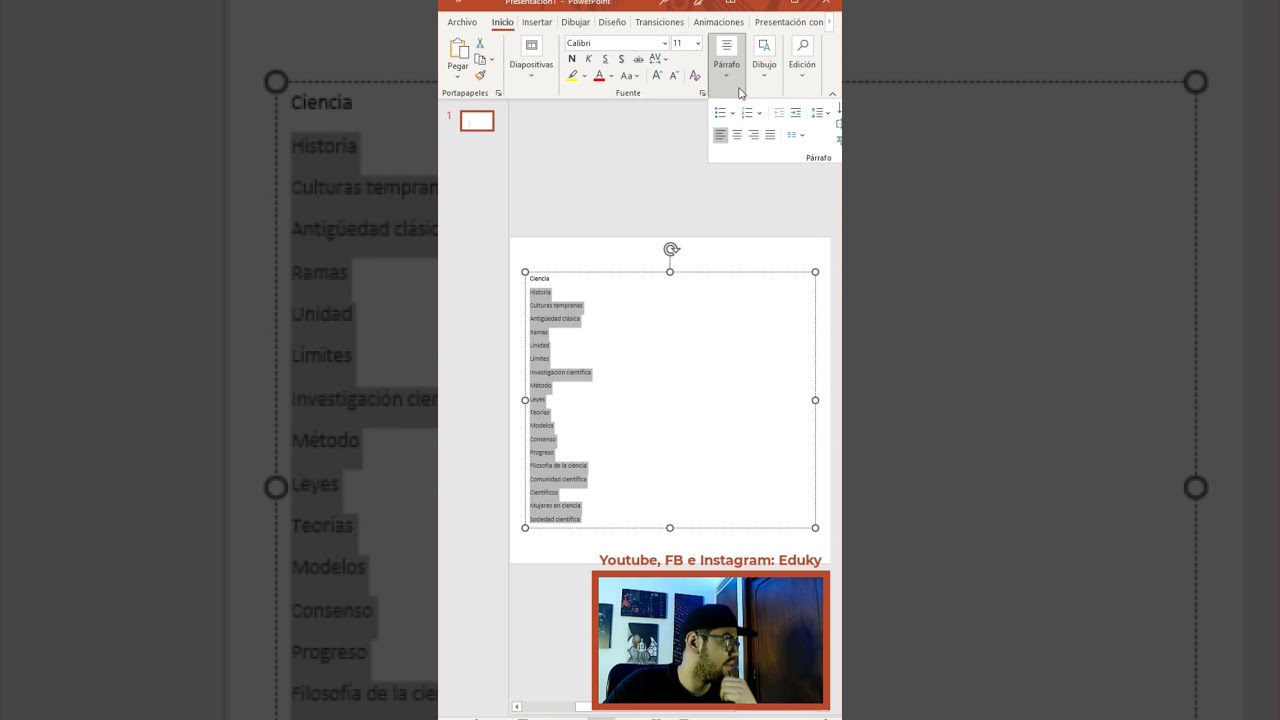Click the ribbon tabs scroll right arrow
The width and height of the screenshot is (1280, 720).
[830, 22]
